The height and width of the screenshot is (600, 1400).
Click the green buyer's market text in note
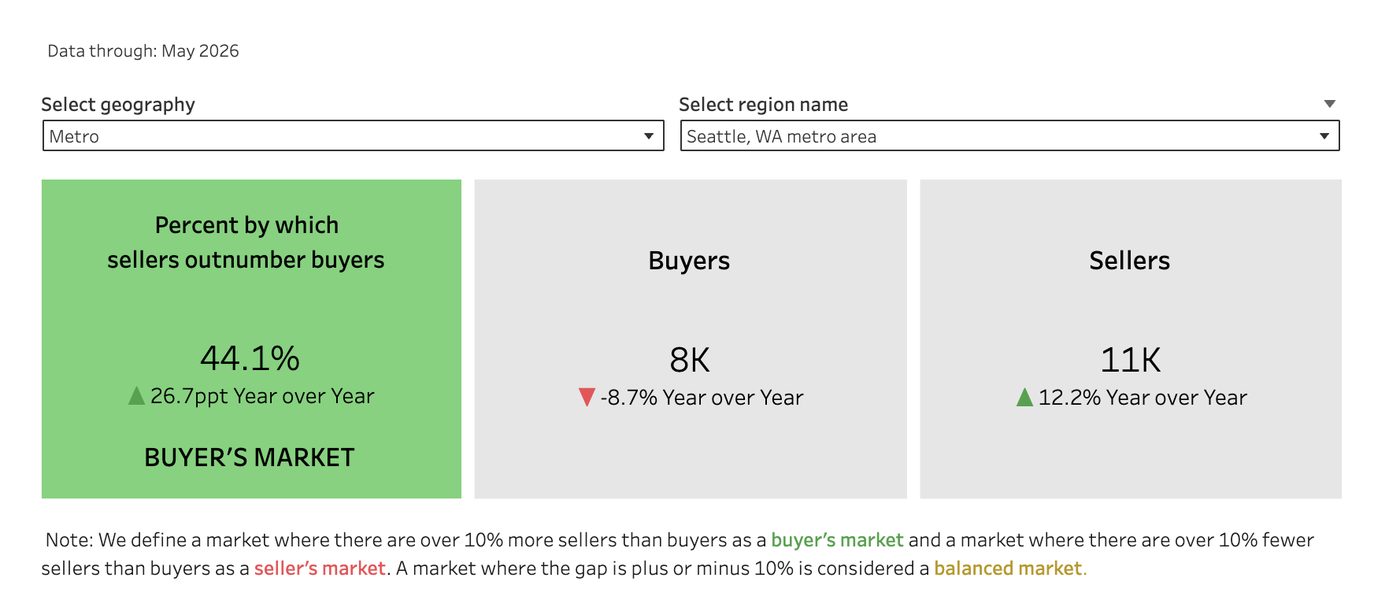coord(837,540)
